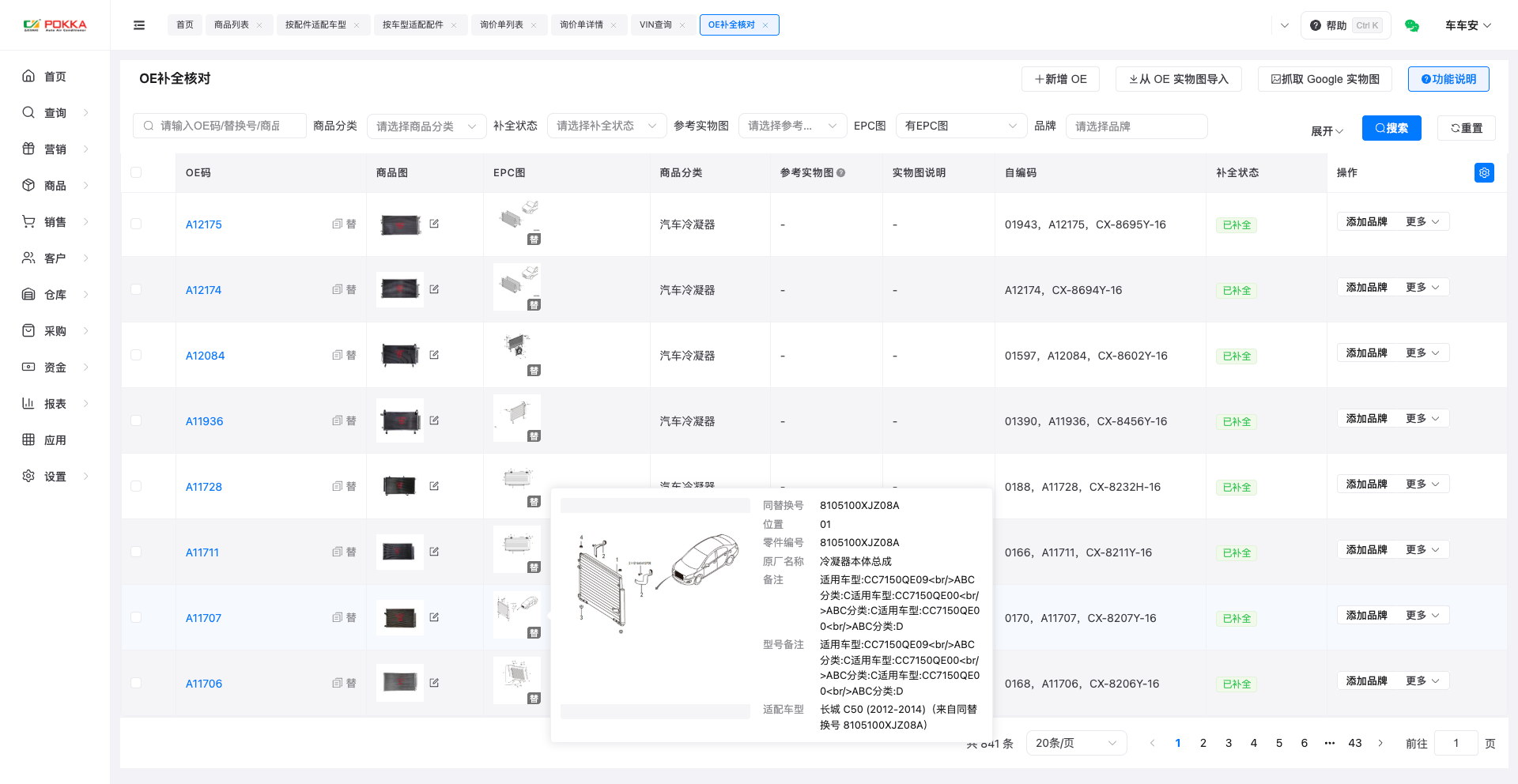Click reference image help question icon
The image size is (1518, 784).
point(840,172)
